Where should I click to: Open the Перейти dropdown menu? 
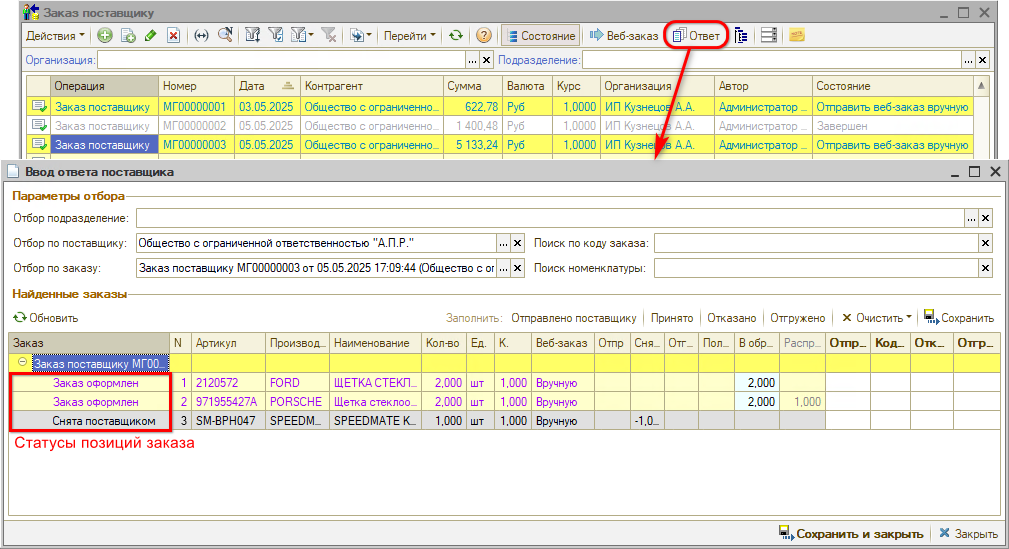click(409, 35)
